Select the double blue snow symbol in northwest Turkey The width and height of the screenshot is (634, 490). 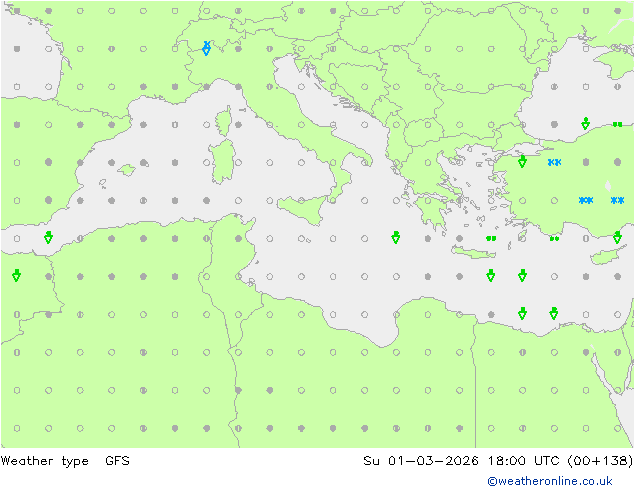point(554,163)
